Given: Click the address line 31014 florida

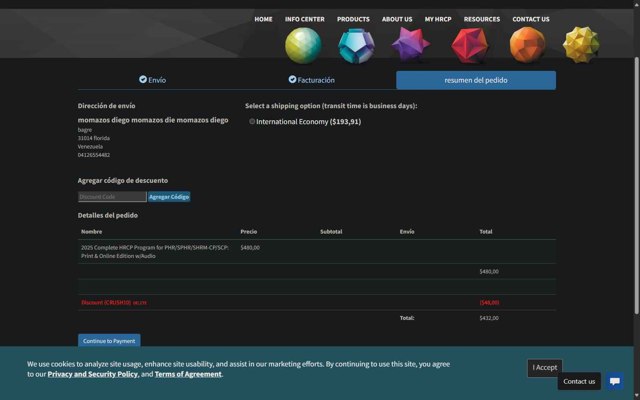Looking at the screenshot, I should pos(94,138).
